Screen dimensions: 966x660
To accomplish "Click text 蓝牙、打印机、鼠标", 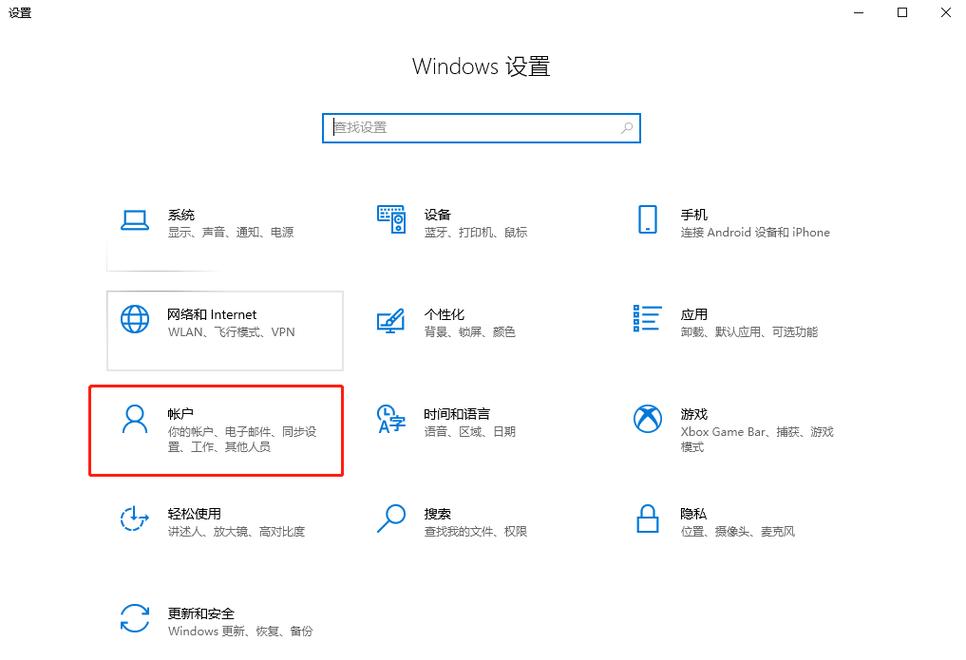I will pyautogui.click(x=476, y=232).
